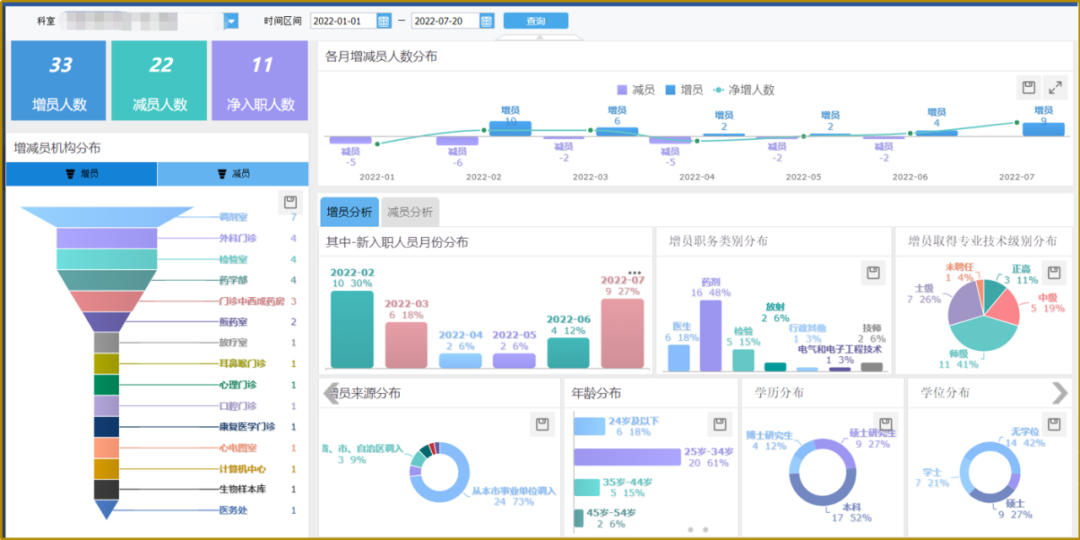Save the 年龄分布 chart image
The width and height of the screenshot is (1080, 540).
[719, 424]
